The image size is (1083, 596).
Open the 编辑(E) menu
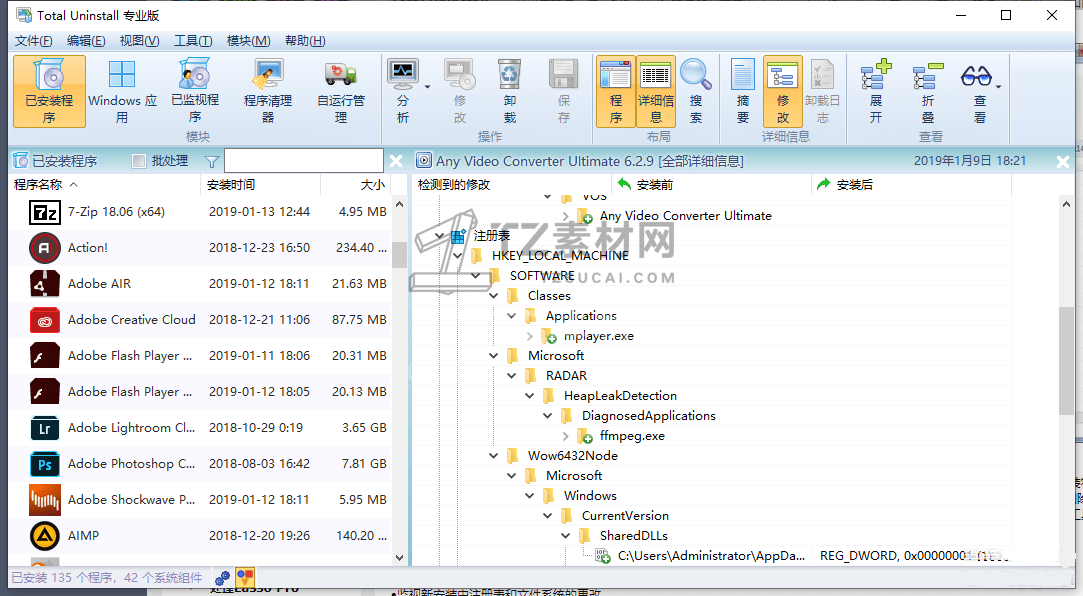(x=86, y=41)
